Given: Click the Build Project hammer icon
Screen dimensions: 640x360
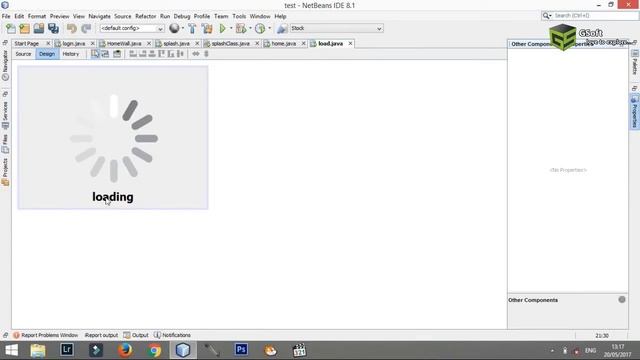Looking at the screenshot, I should pyautogui.click(x=192, y=29).
